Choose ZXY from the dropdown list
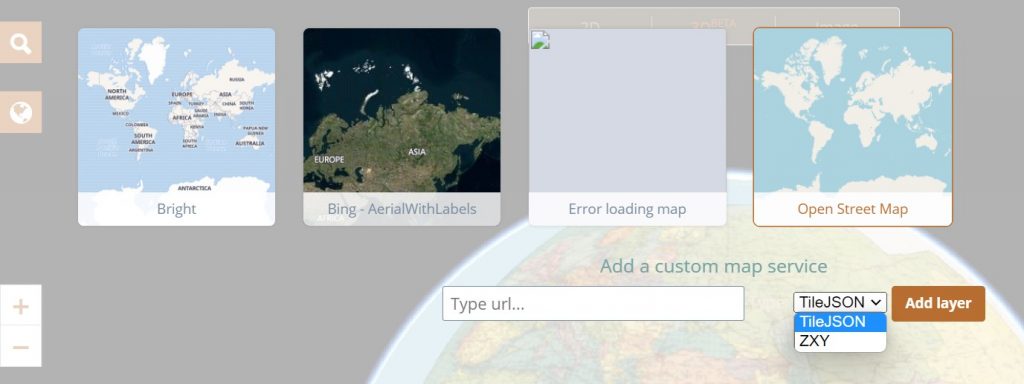The height and width of the screenshot is (384, 1024). (x=840, y=341)
